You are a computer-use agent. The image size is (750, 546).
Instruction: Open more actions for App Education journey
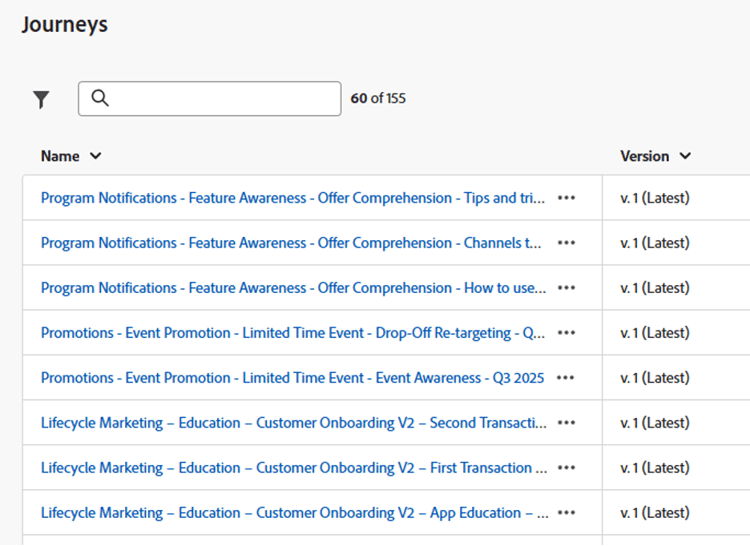click(567, 513)
